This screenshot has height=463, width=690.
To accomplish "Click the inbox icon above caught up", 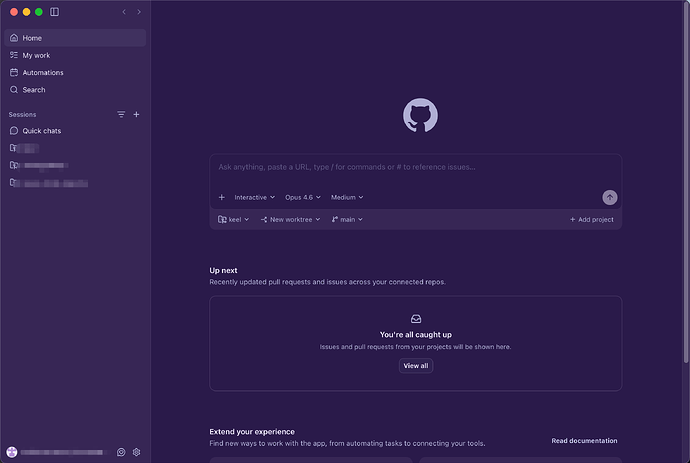I will coord(416,319).
